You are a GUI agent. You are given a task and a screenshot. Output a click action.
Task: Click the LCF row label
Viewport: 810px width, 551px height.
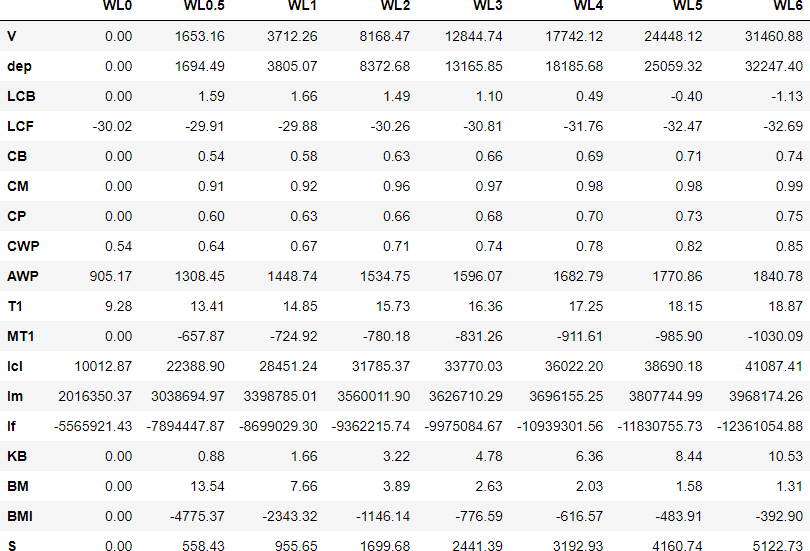(20, 126)
